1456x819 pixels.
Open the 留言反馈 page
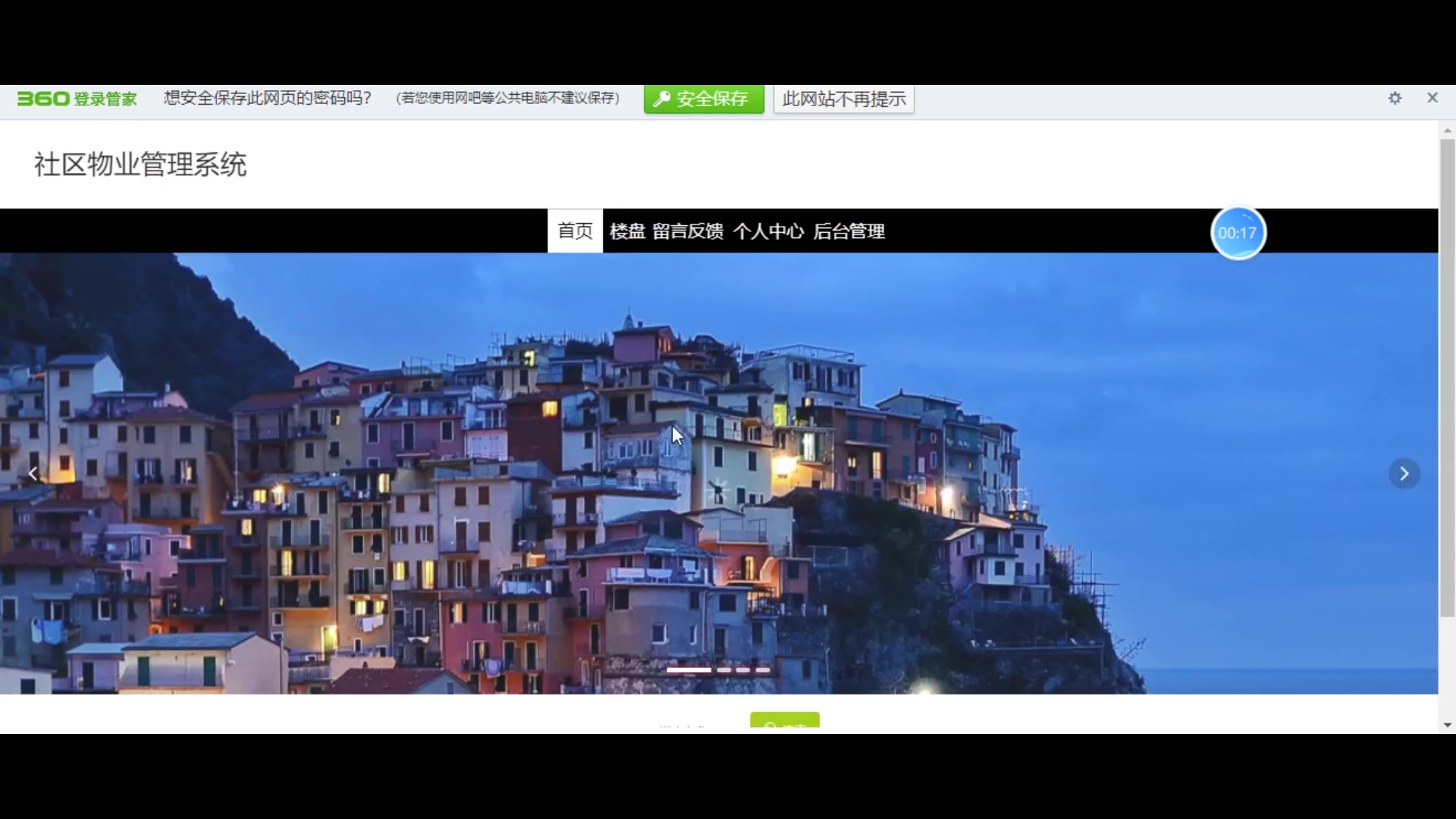coord(688,231)
